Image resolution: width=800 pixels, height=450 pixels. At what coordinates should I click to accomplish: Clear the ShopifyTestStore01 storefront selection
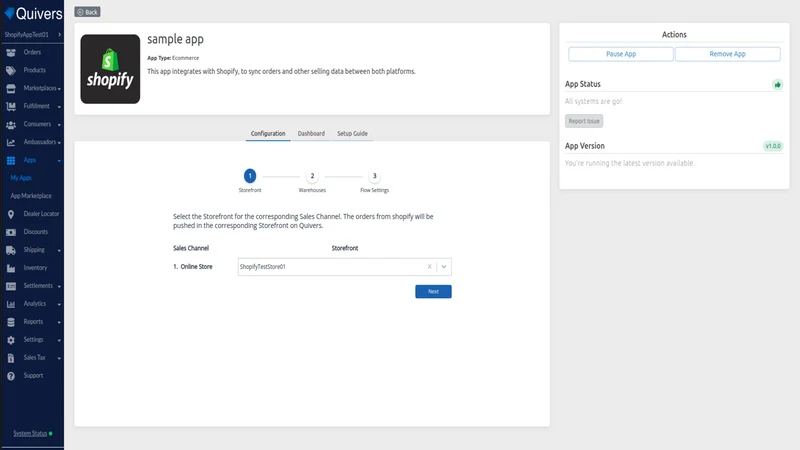point(429,266)
